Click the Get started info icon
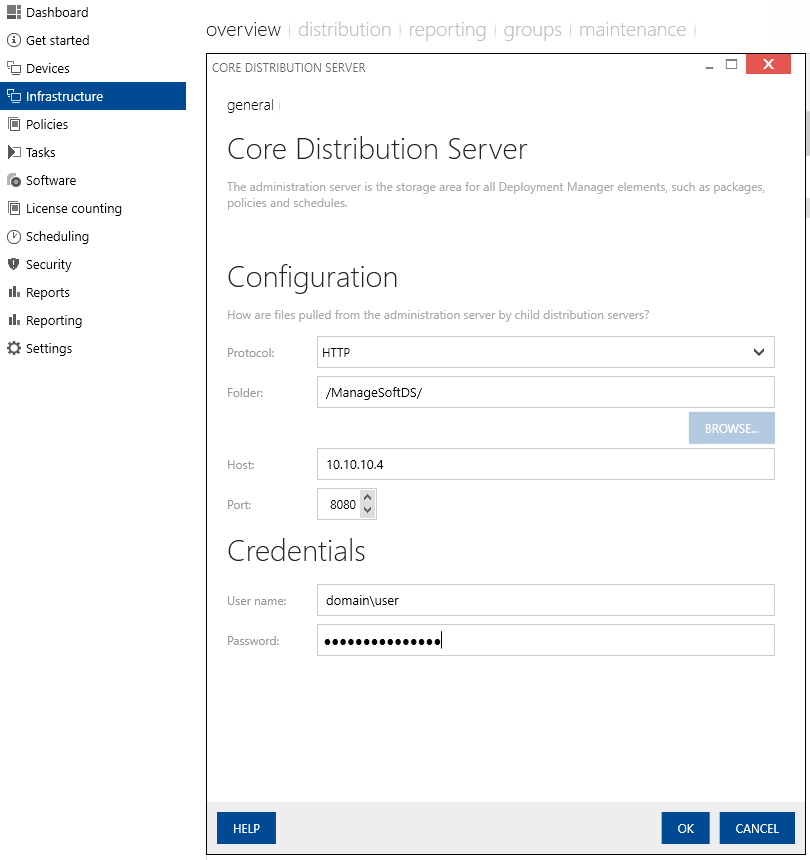 pos(14,40)
